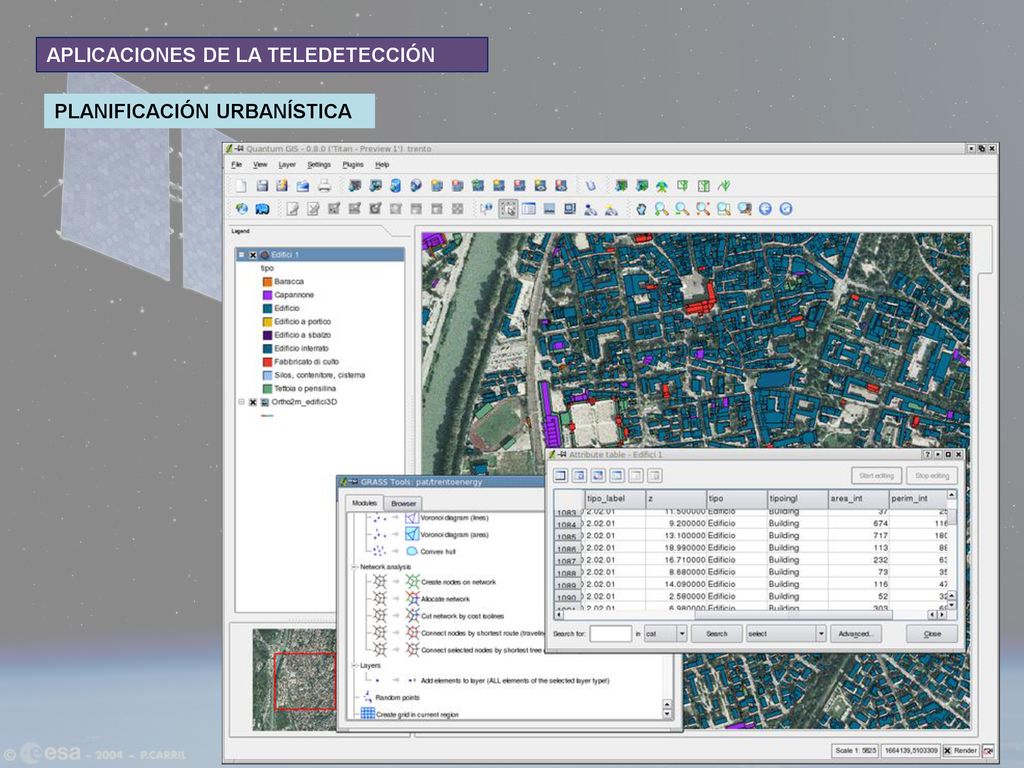The image size is (1024, 768).
Task: Open the Settings menu
Action: pyautogui.click(x=319, y=165)
